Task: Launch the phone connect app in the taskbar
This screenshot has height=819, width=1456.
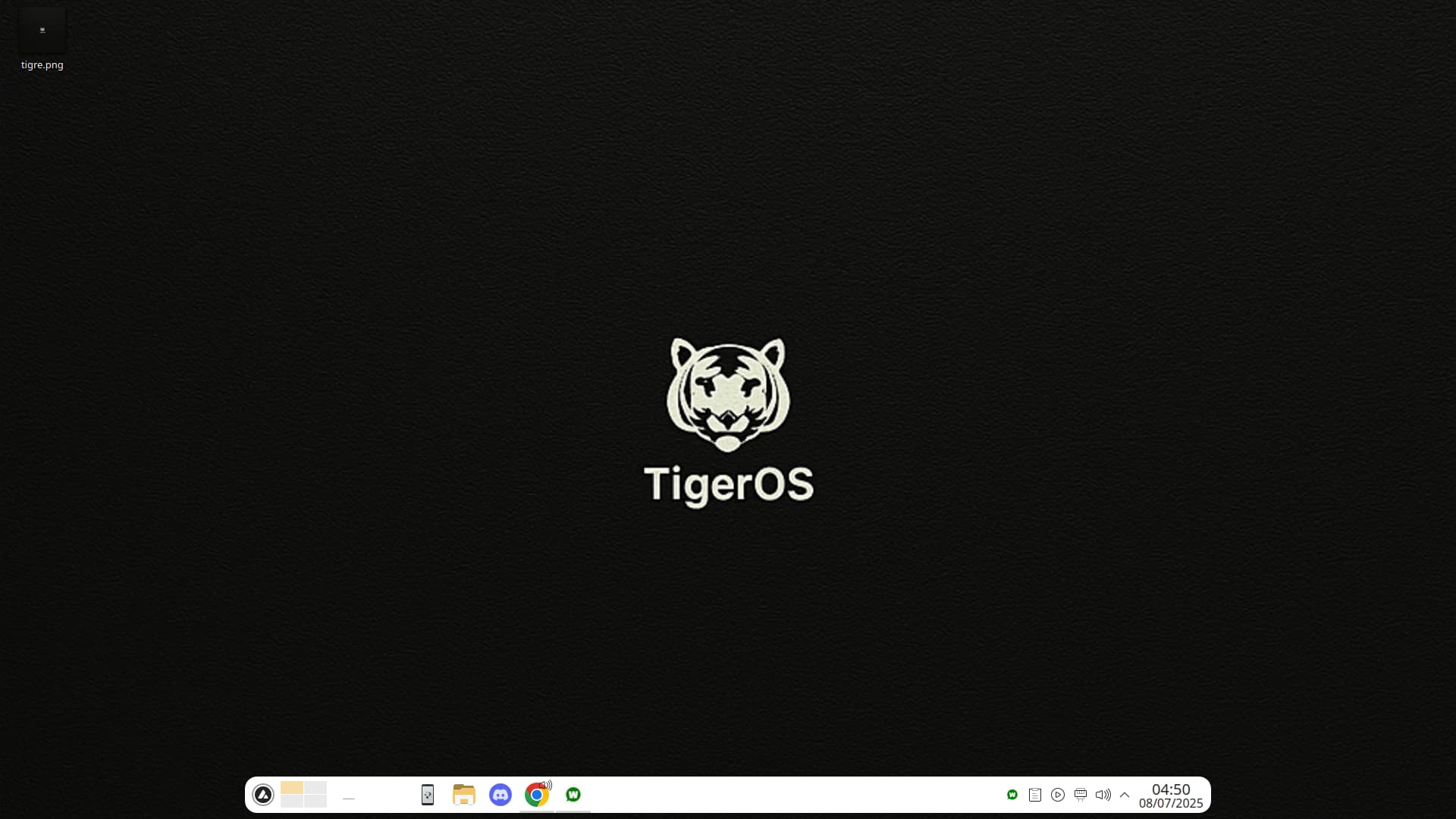Action: point(428,795)
